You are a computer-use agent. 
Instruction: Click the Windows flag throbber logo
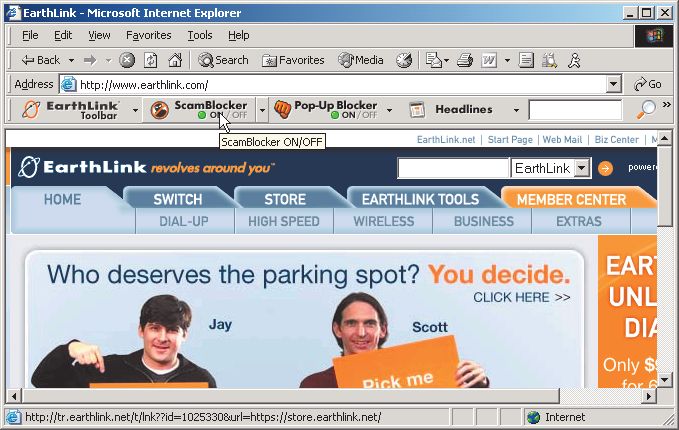pos(655,36)
